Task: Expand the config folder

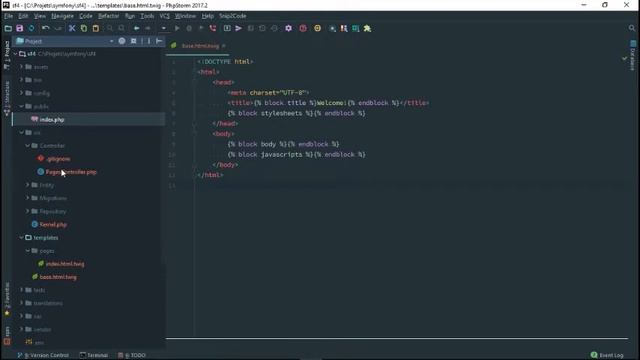Action: pyautogui.click(x=22, y=93)
